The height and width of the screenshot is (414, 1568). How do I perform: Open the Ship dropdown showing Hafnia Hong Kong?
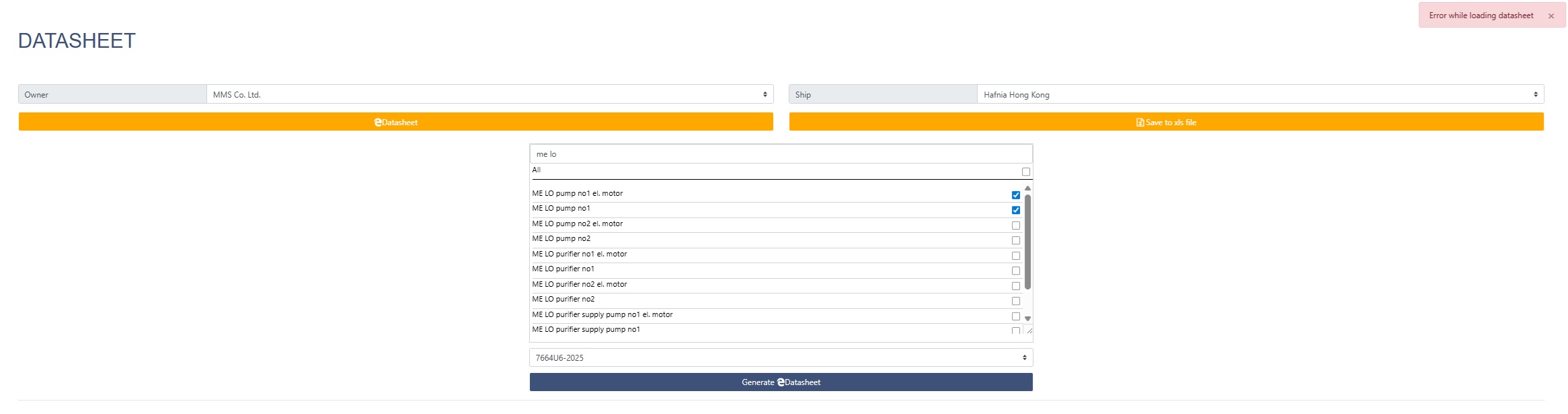click(1259, 94)
